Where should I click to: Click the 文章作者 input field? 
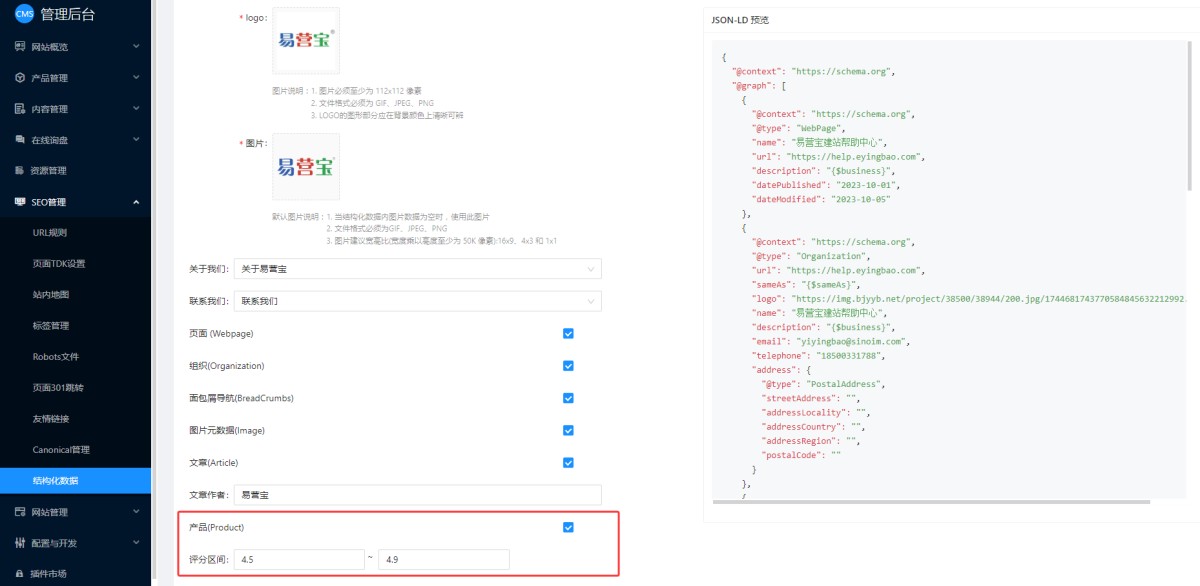(x=417, y=495)
